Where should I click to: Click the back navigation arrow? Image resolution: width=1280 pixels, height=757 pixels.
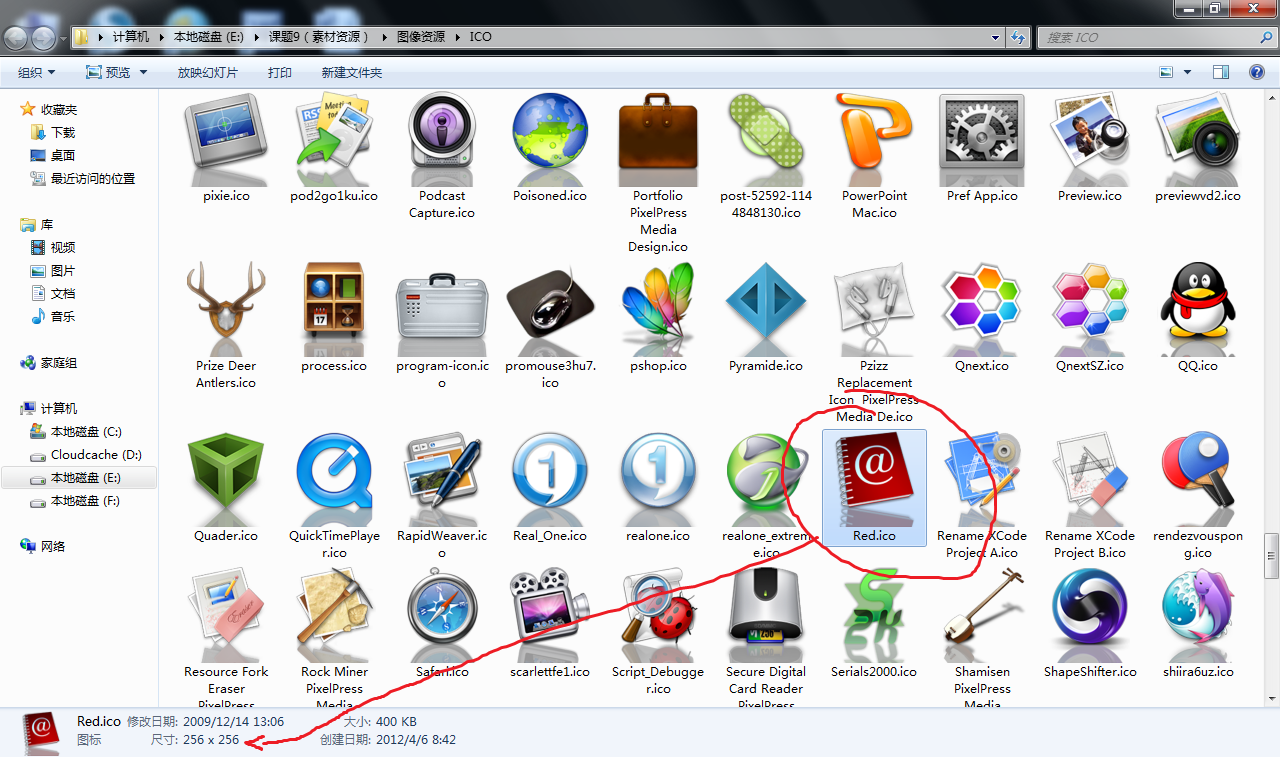[16, 38]
